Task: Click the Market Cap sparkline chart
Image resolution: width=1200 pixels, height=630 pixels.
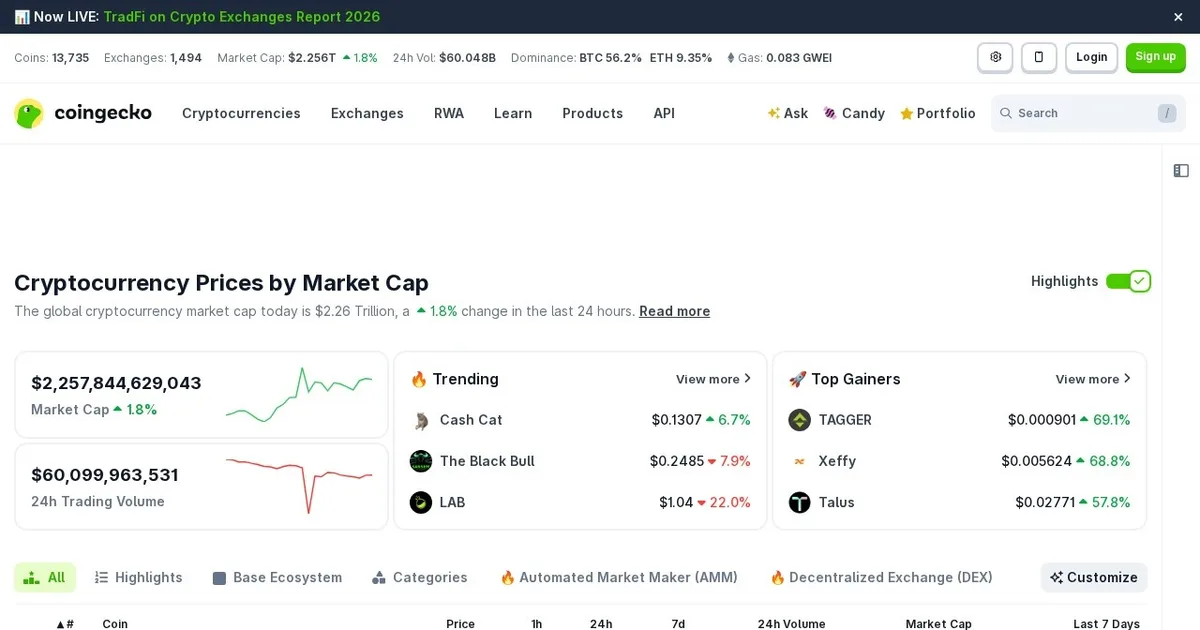Action: (x=299, y=395)
